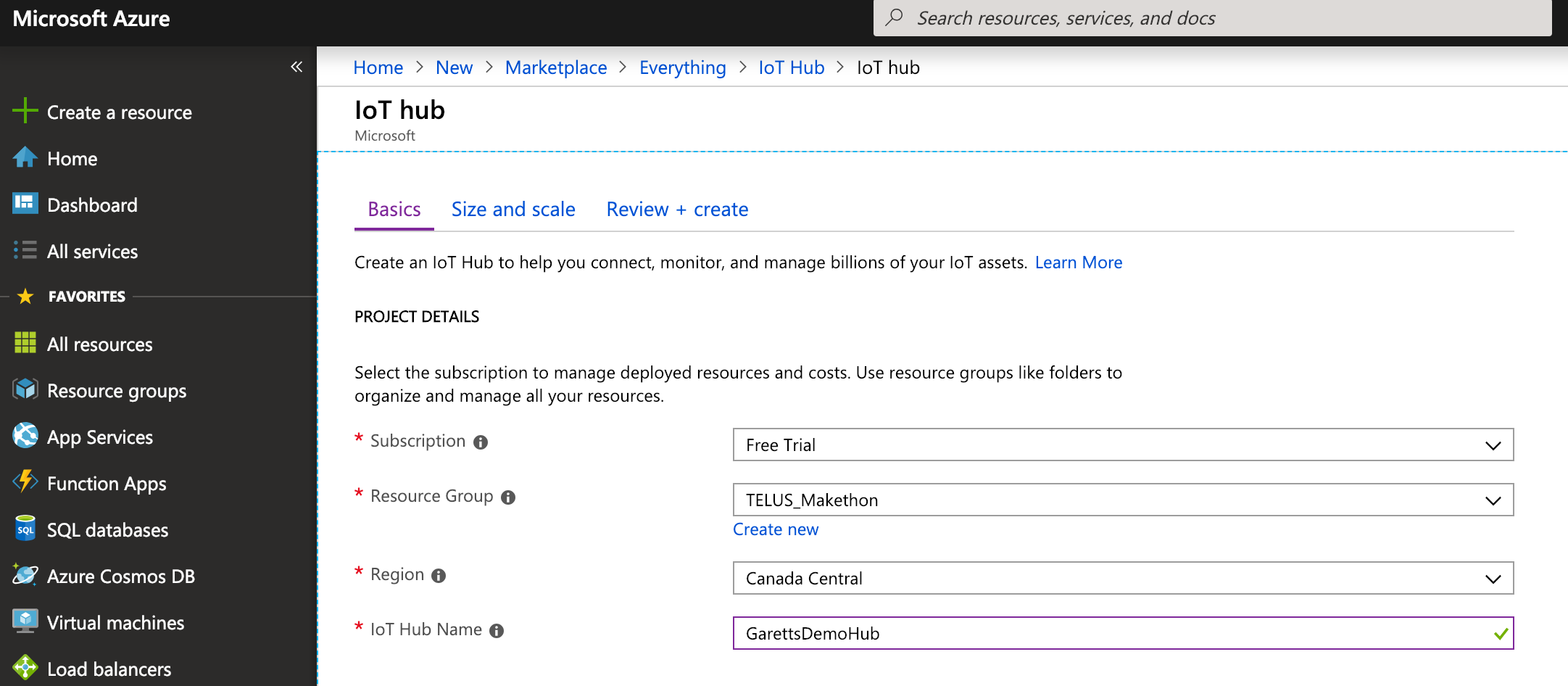The width and height of the screenshot is (1568, 686).
Task: Click the IoT Hub Name info icon
Action: pyautogui.click(x=497, y=631)
